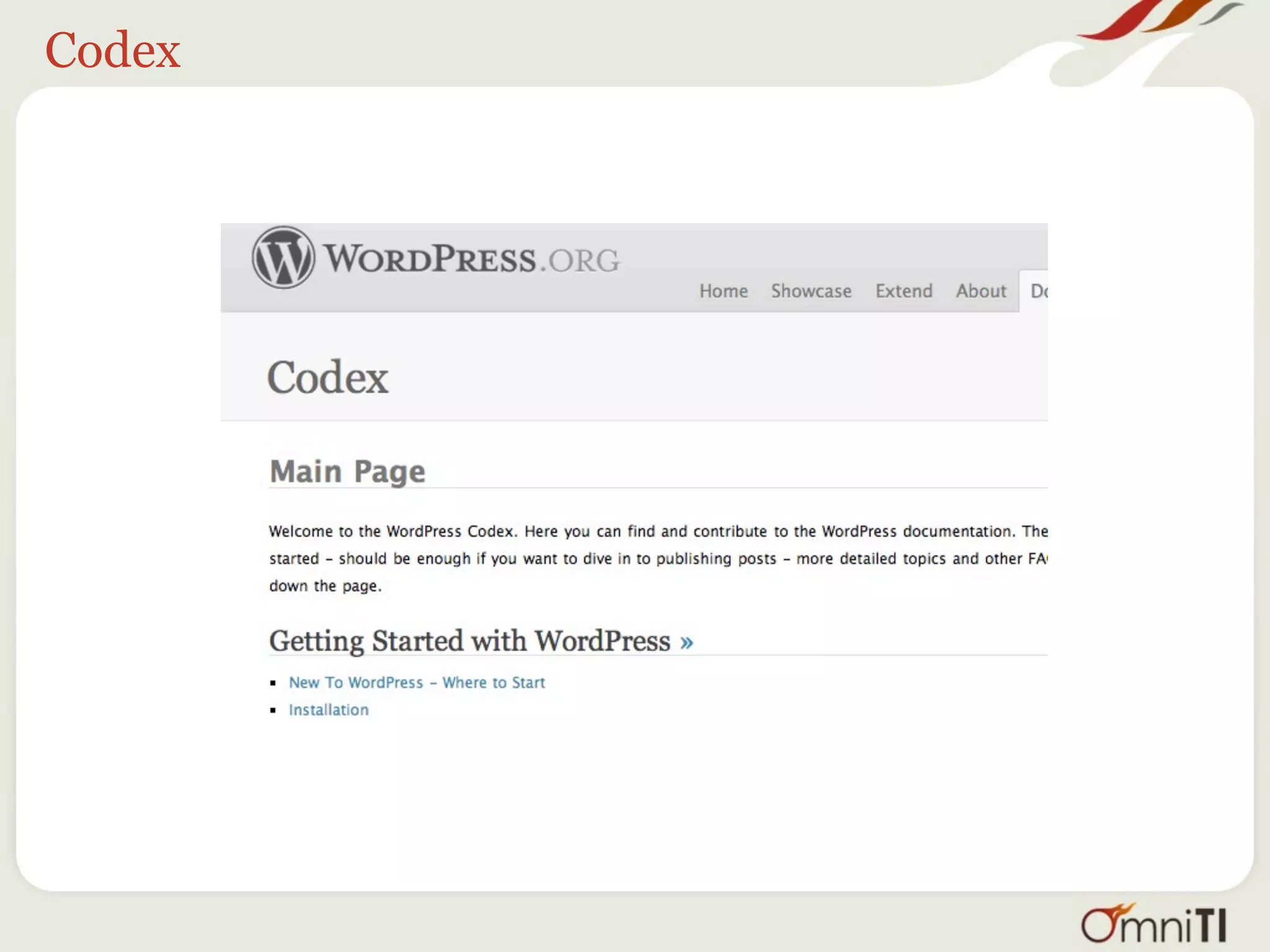Screen dimensions: 1270x952
Task: Follow the Getting Started with WordPress heading
Action: click(x=469, y=641)
